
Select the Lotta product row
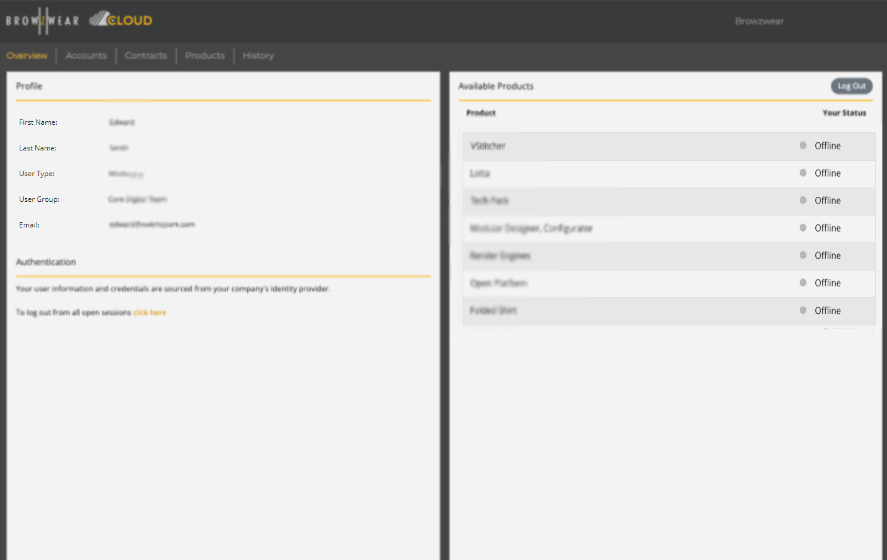click(669, 173)
